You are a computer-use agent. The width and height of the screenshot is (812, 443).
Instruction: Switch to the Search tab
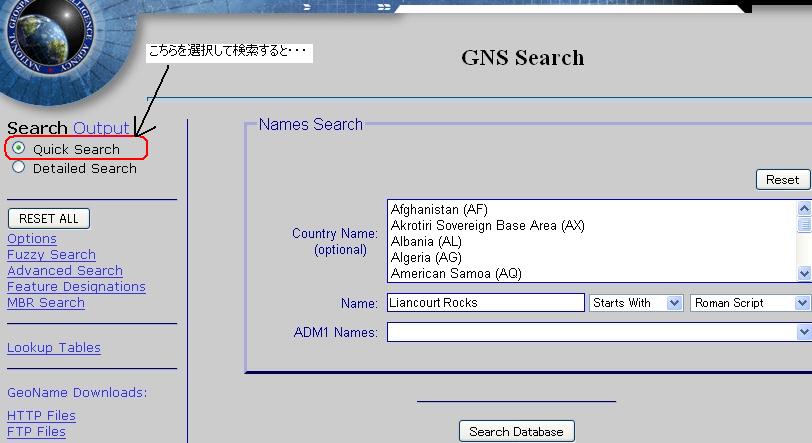coord(37,128)
